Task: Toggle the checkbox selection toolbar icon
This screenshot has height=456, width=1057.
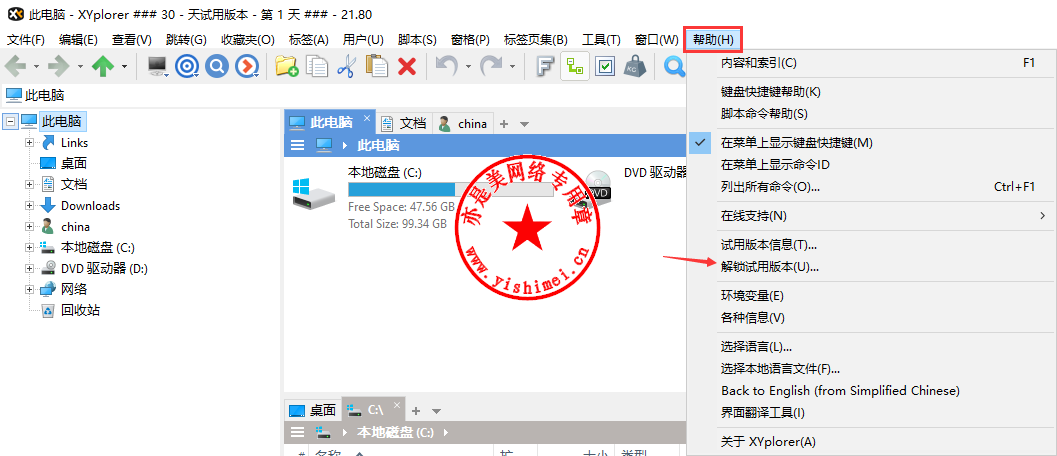Action: pos(605,66)
